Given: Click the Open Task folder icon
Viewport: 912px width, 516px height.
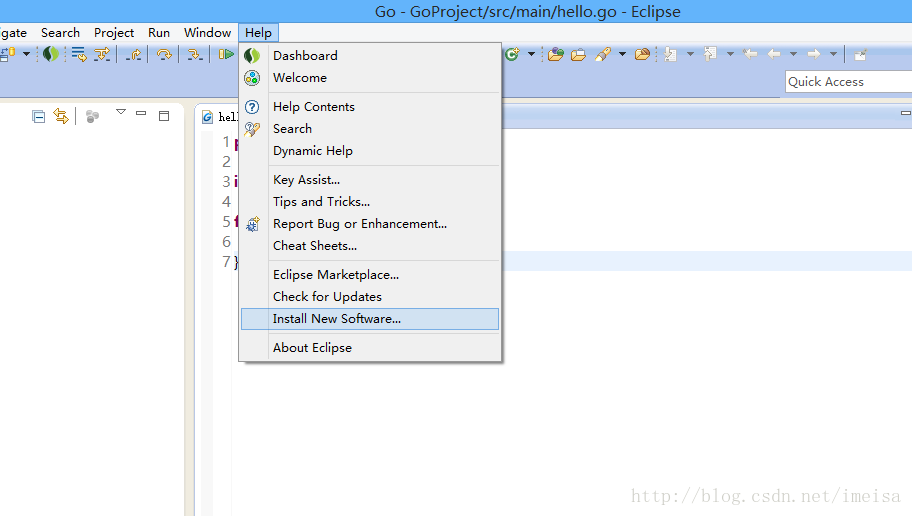Looking at the screenshot, I should [578, 55].
